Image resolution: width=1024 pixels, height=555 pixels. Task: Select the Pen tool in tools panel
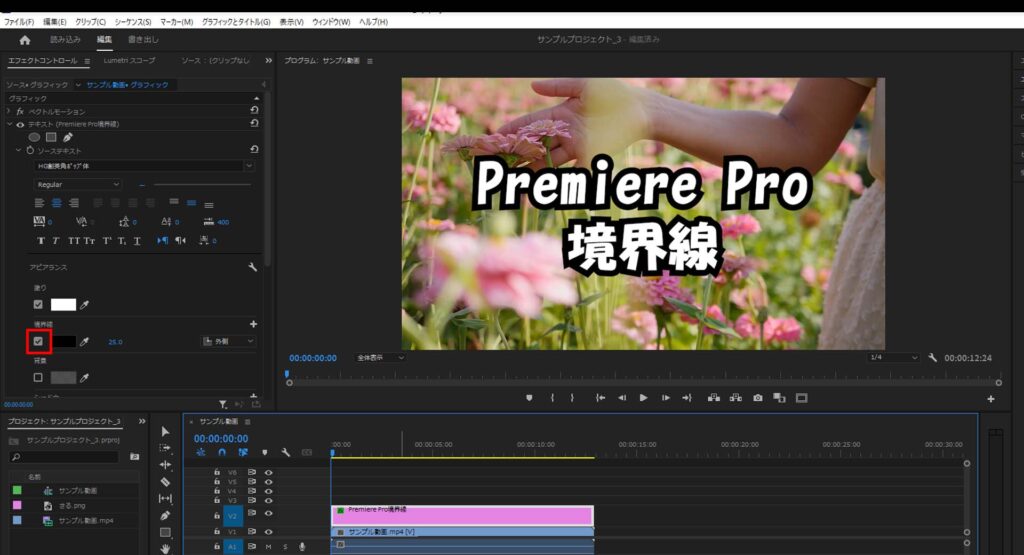tap(165, 516)
